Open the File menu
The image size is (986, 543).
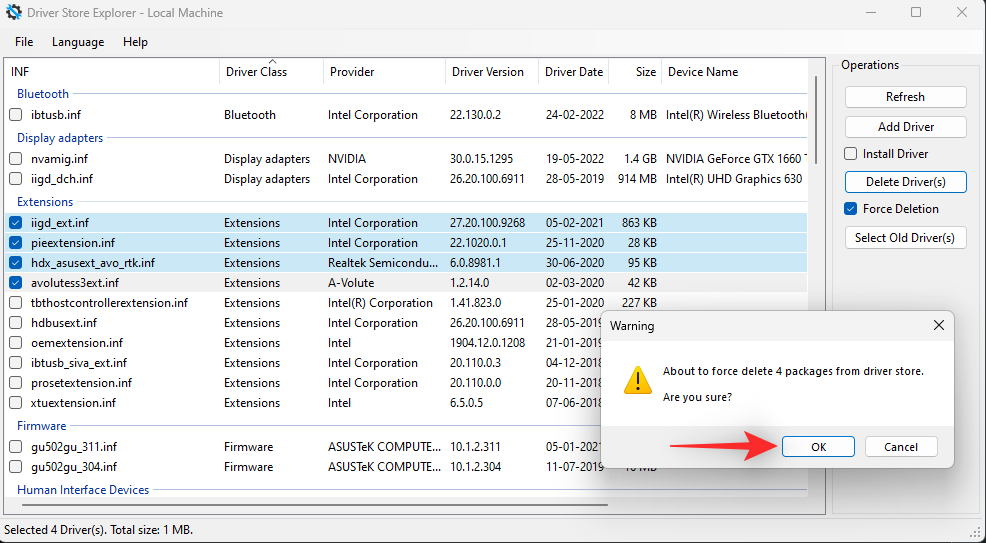point(24,42)
